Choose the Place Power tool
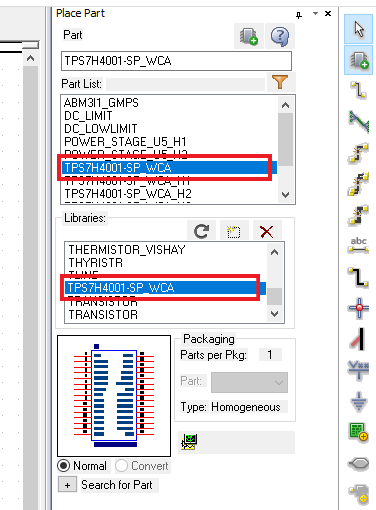376x510 pixels. point(359,370)
